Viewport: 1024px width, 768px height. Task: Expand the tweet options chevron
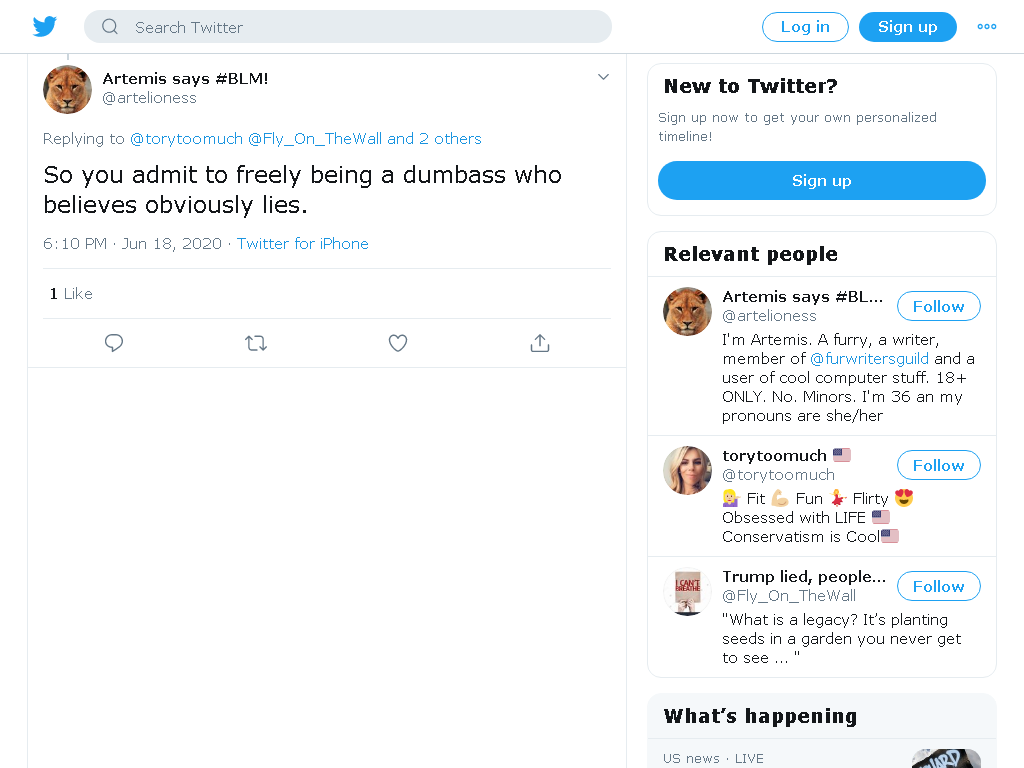tap(603, 77)
